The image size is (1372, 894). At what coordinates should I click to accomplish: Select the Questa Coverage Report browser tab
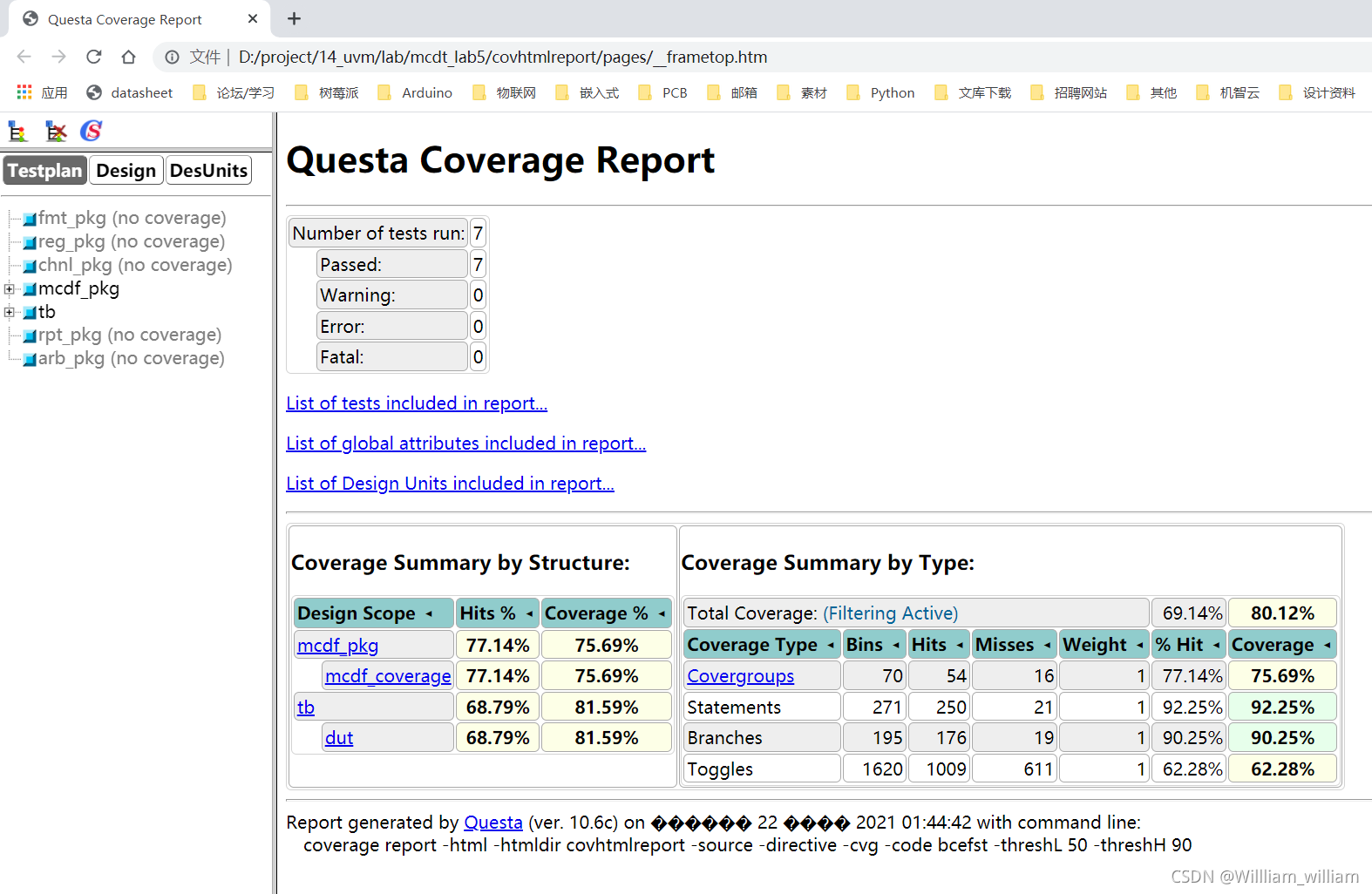tap(139, 19)
